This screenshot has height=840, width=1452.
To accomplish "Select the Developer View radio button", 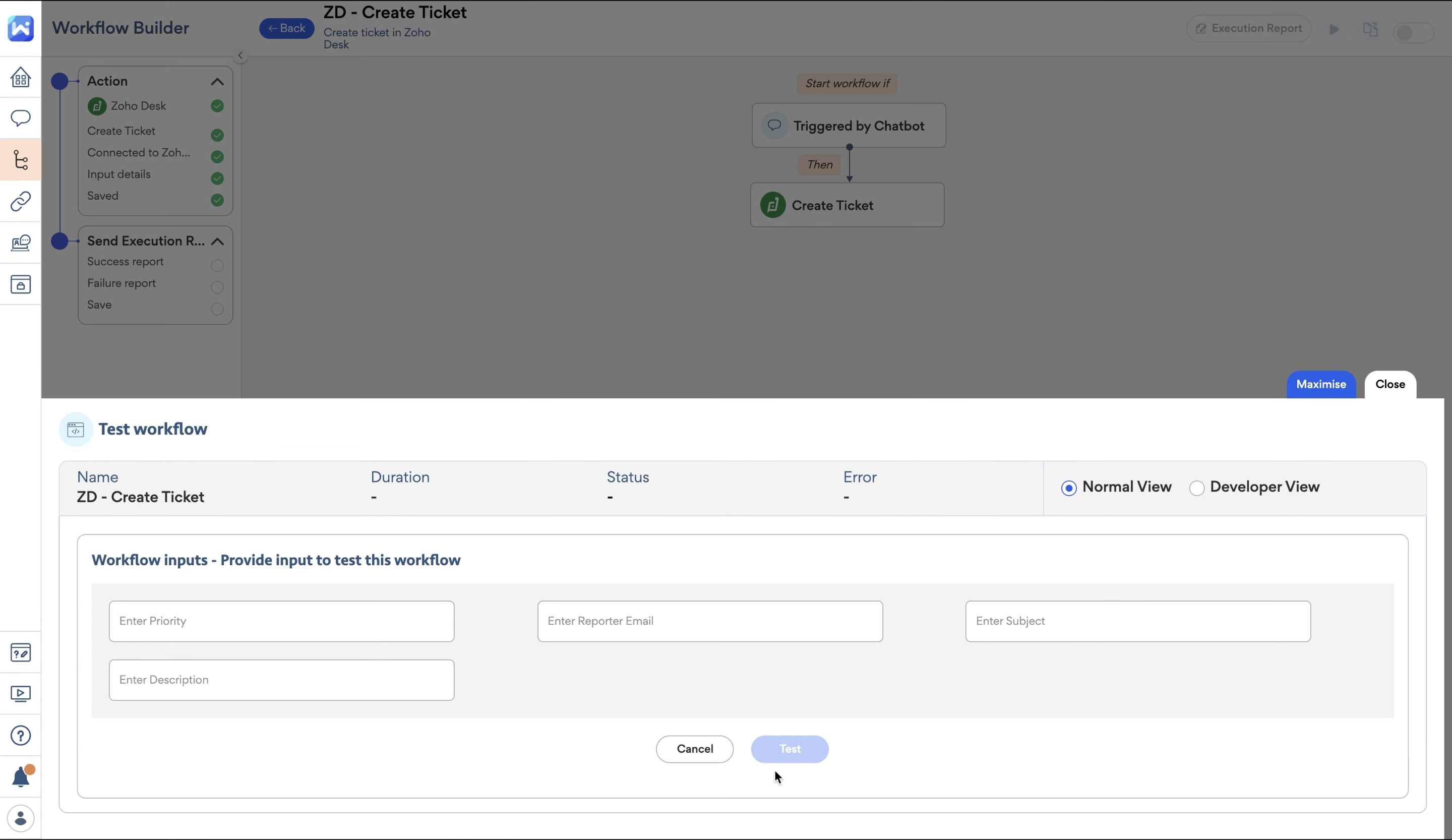I will point(1196,488).
